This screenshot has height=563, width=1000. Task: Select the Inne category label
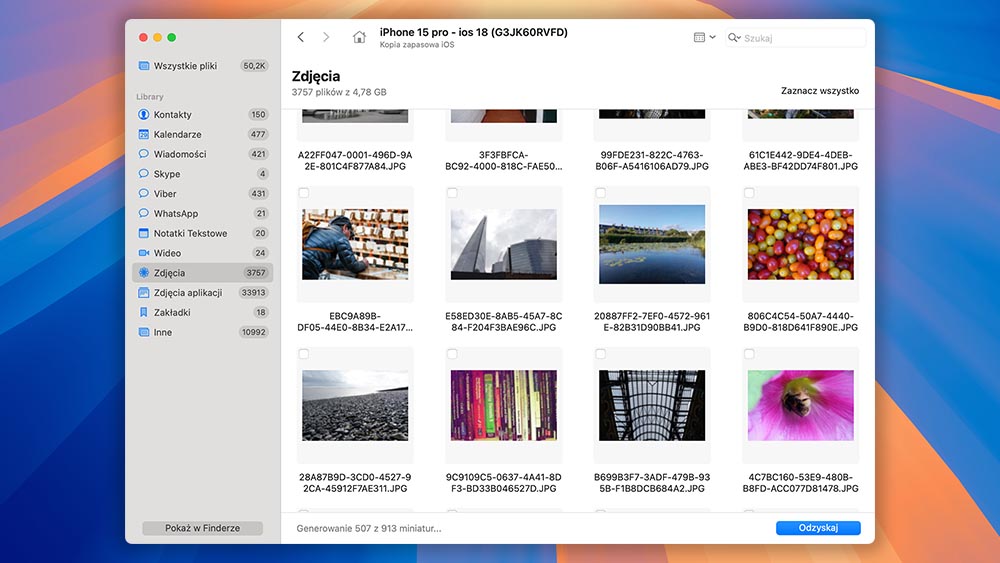click(163, 332)
